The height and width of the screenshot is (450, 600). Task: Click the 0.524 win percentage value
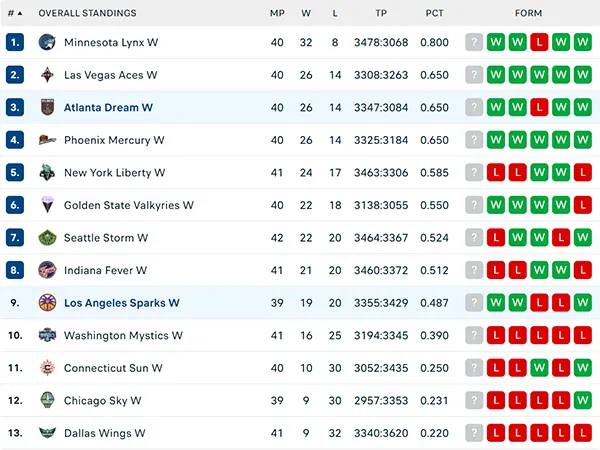click(434, 238)
